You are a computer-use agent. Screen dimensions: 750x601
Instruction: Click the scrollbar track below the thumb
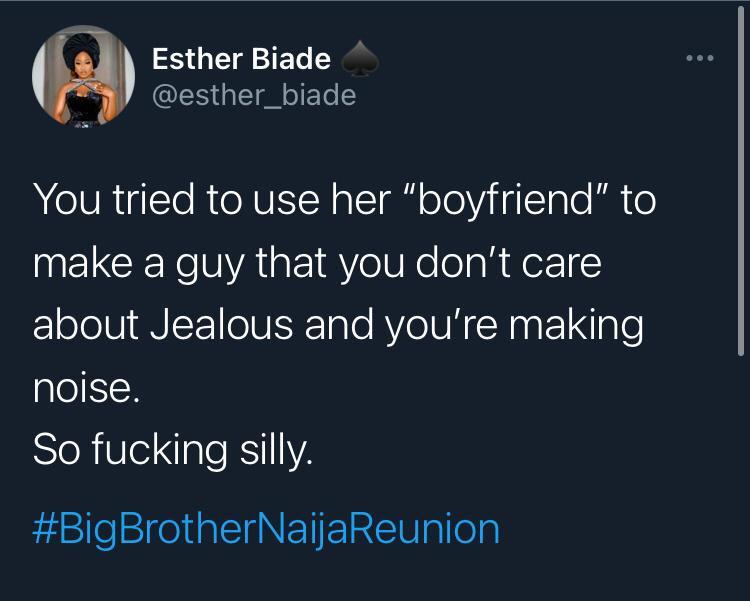click(x=741, y=479)
